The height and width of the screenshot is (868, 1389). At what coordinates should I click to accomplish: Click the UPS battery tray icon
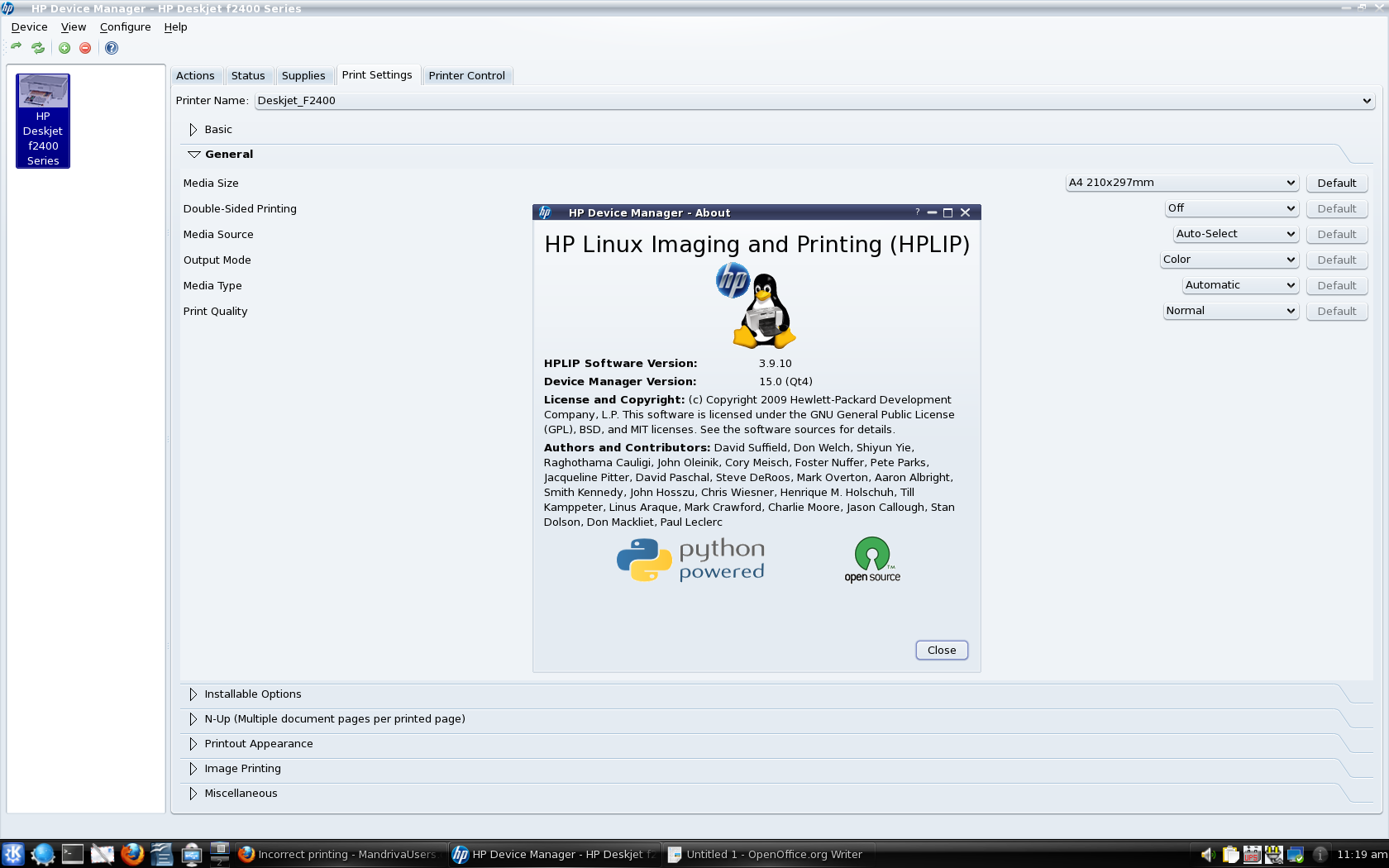click(1253, 855)
